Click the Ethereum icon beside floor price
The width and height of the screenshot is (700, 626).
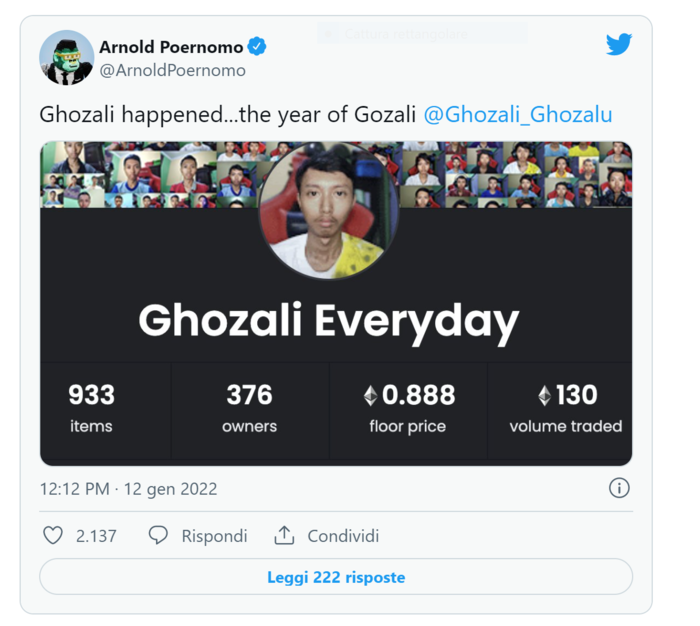(370, 396)
